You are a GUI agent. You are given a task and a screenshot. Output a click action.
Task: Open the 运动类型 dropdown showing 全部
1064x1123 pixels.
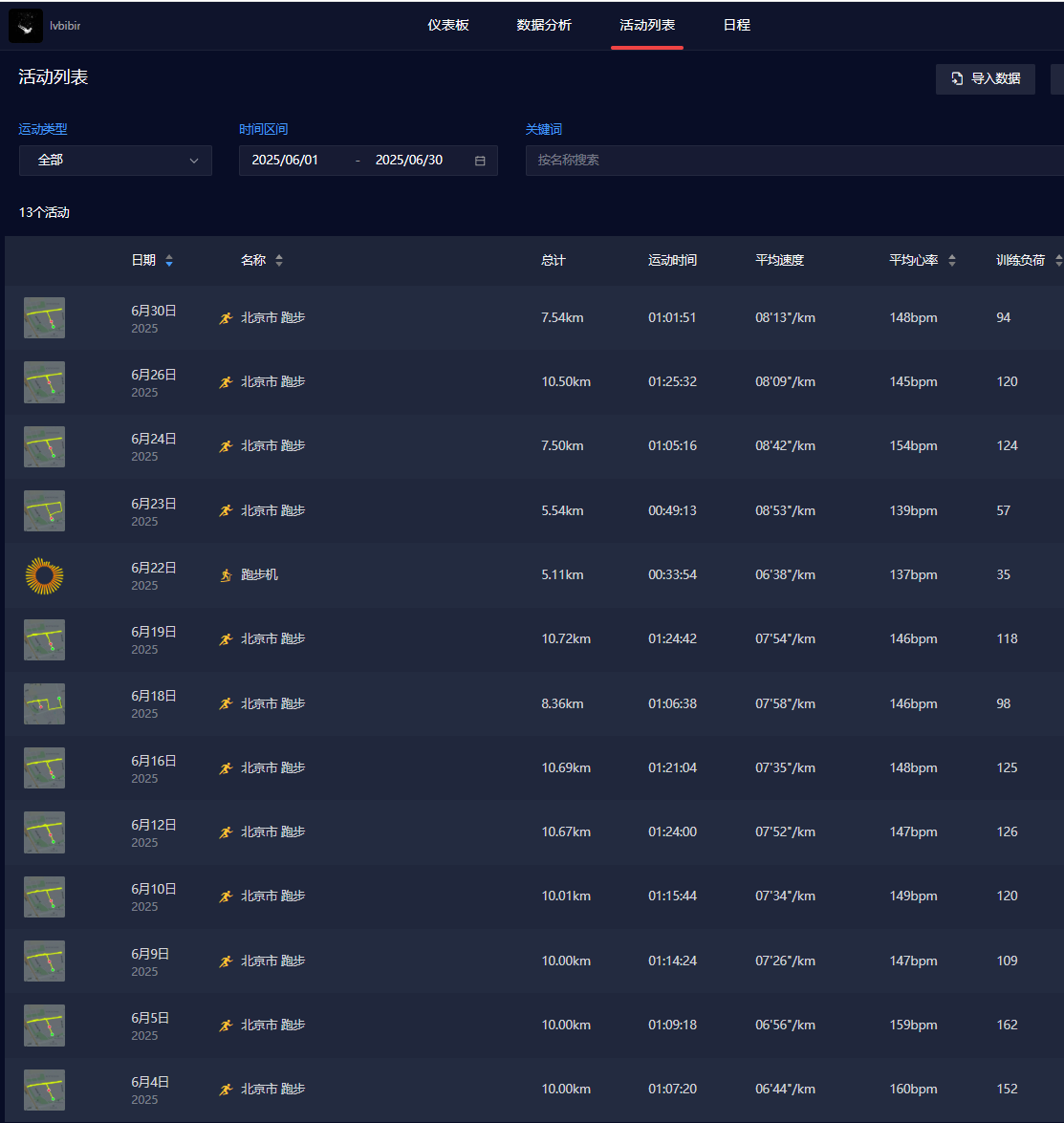[116, 161]
